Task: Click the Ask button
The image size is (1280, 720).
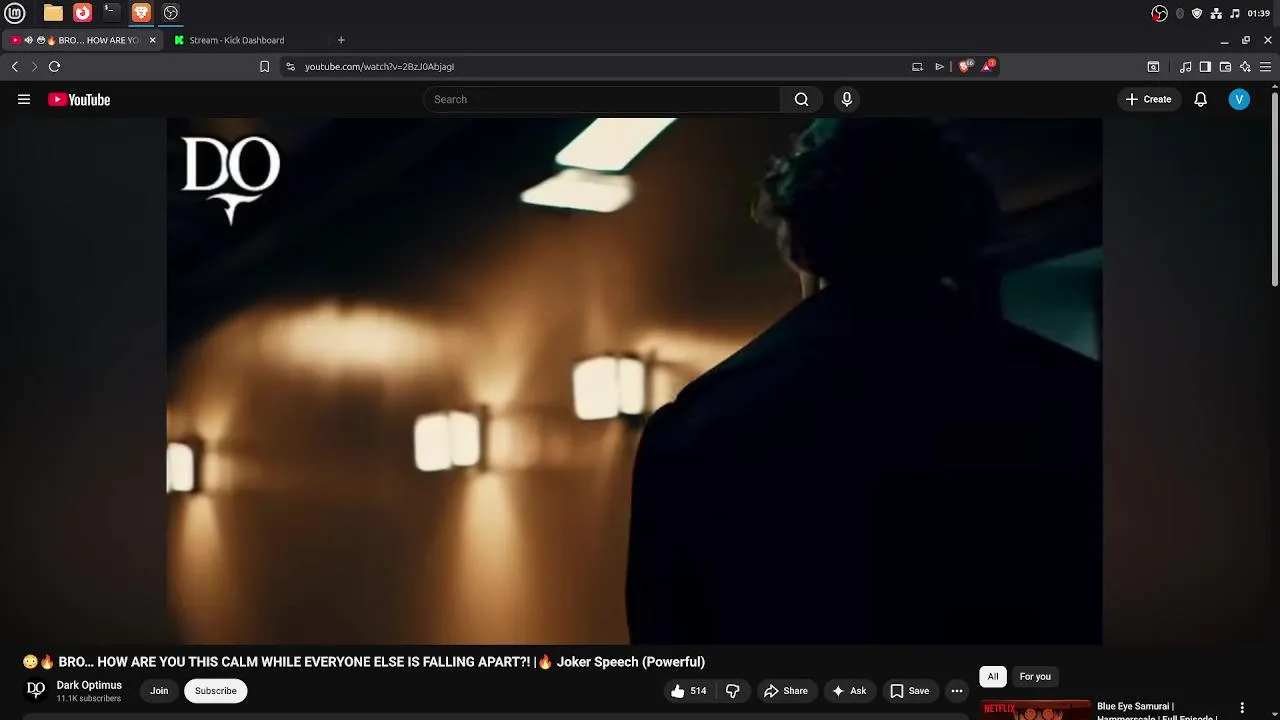Action: (849, 691)
